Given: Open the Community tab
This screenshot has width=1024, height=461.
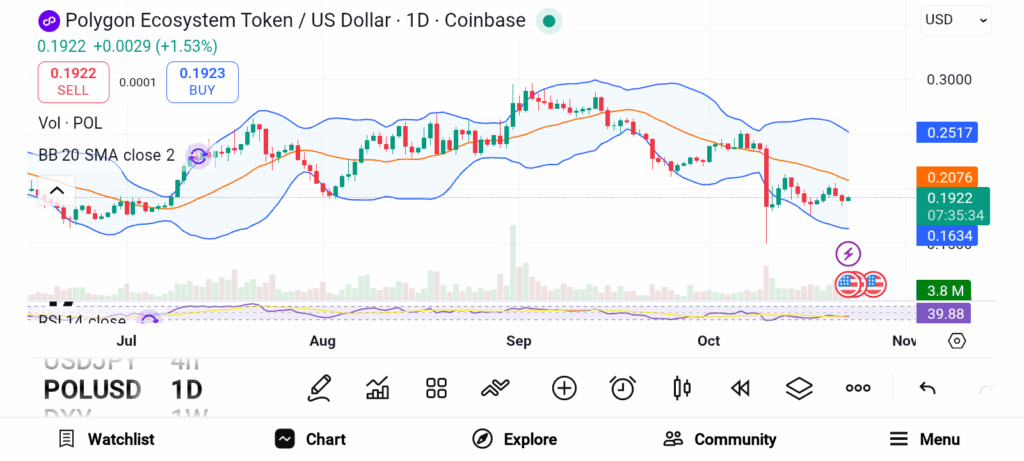Looking at the screenshot, I should click(720, 439).
